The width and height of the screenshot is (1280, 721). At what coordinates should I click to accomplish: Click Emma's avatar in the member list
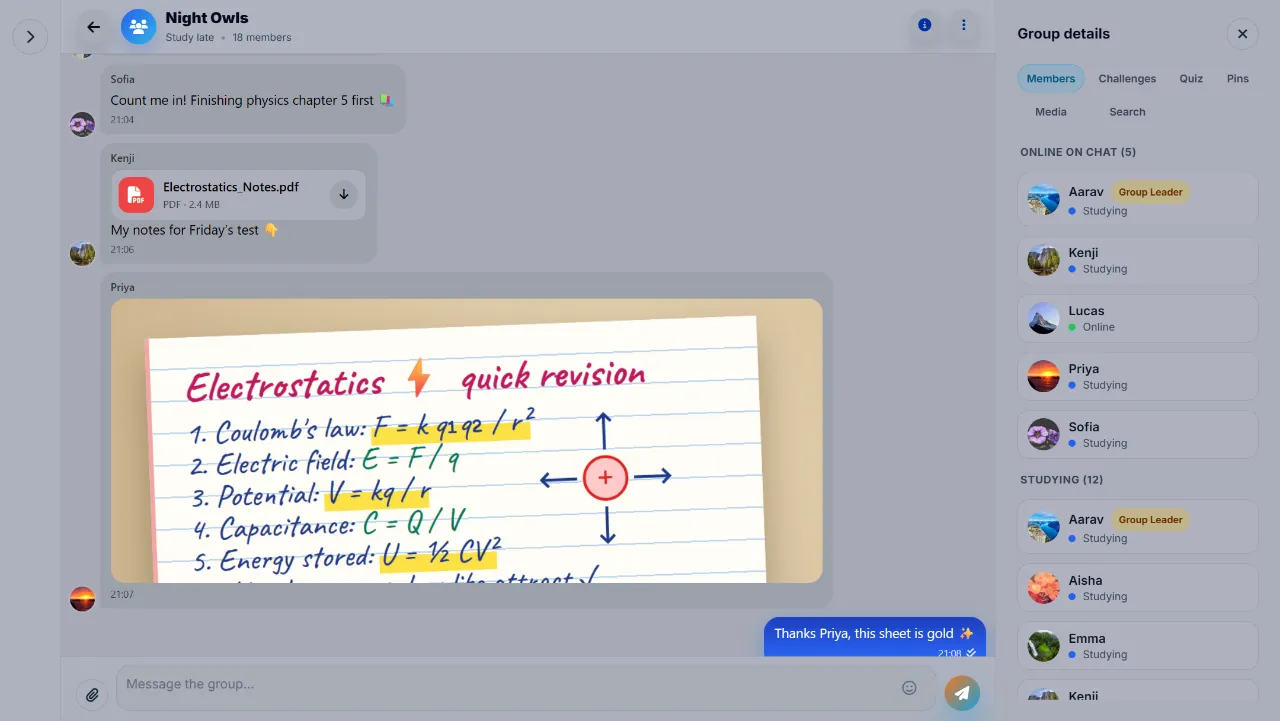(1043, 646)
